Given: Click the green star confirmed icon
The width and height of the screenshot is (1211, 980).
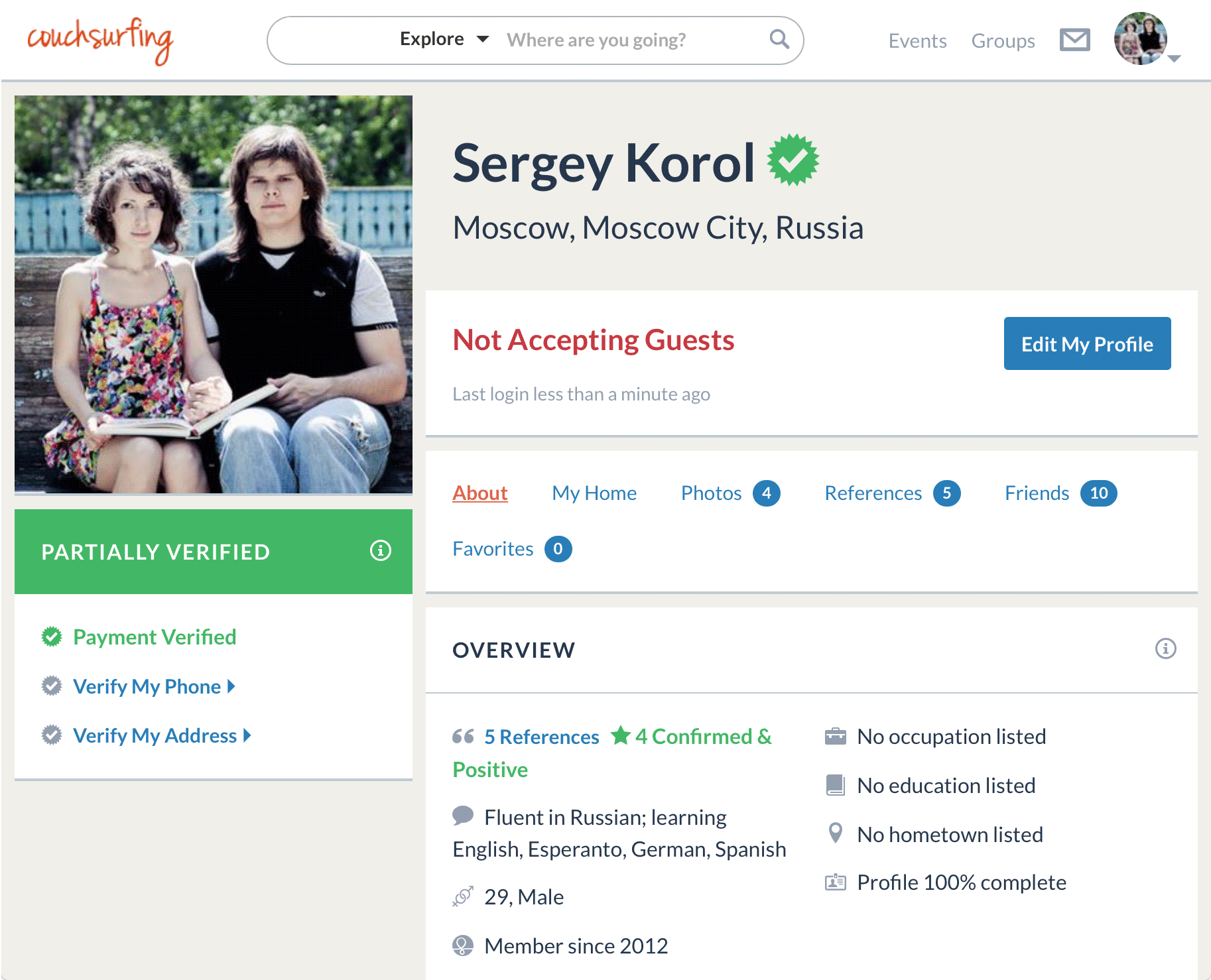Looking at the screenshot, I should coord(621,735).
